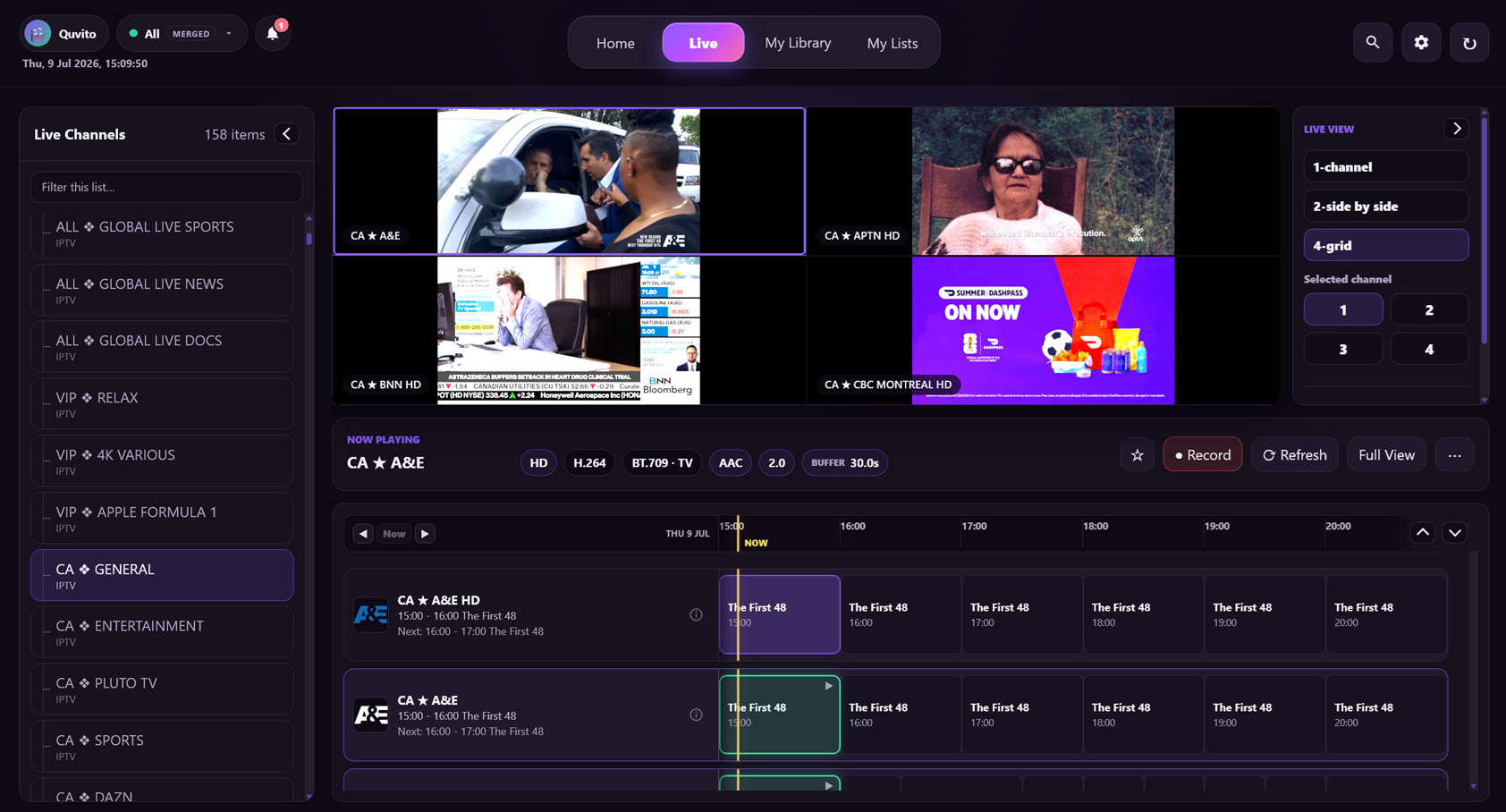This screenshot has height=812, width=1506.
Task: Click the reload icon in top bar
Action: 1469,42
